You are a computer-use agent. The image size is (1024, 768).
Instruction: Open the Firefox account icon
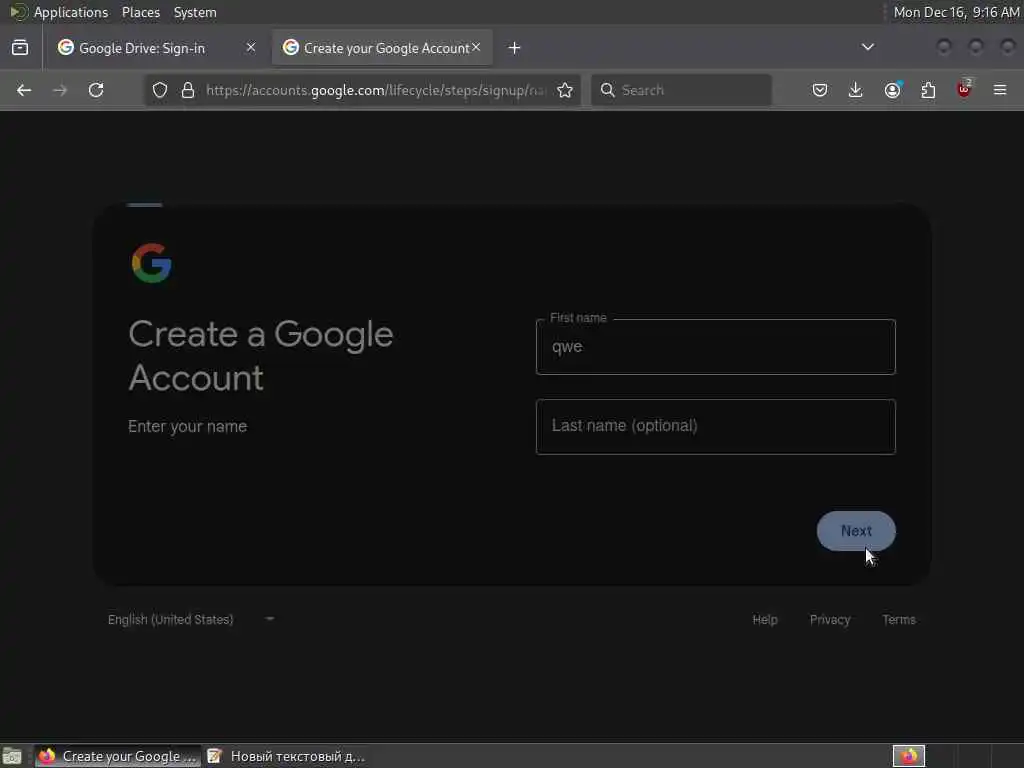[x=892, y=90]
